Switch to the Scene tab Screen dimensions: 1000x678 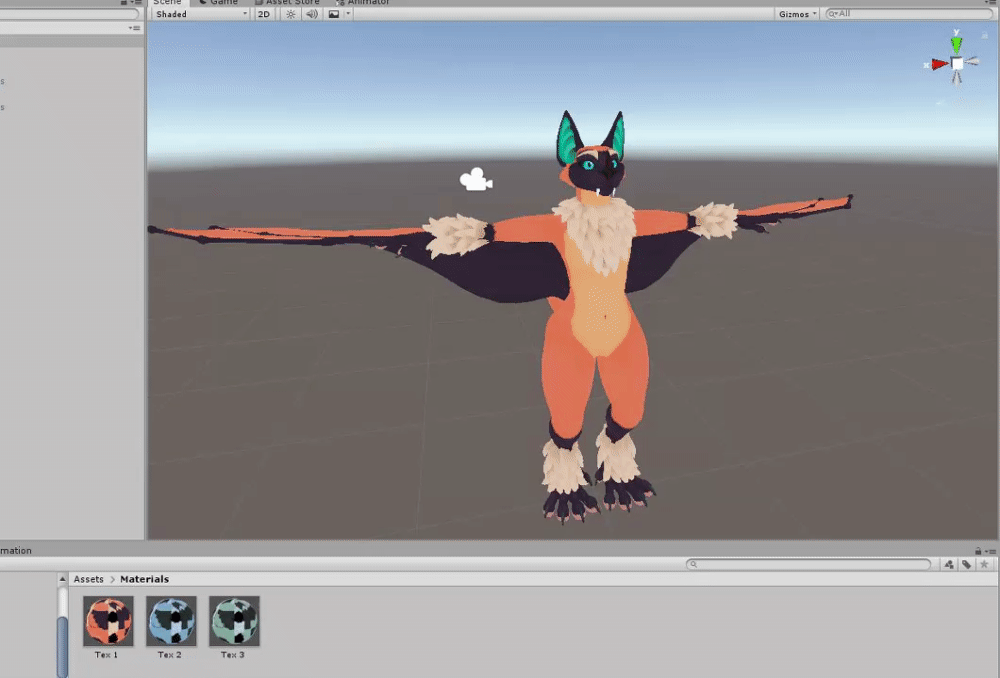pos(167,3)
